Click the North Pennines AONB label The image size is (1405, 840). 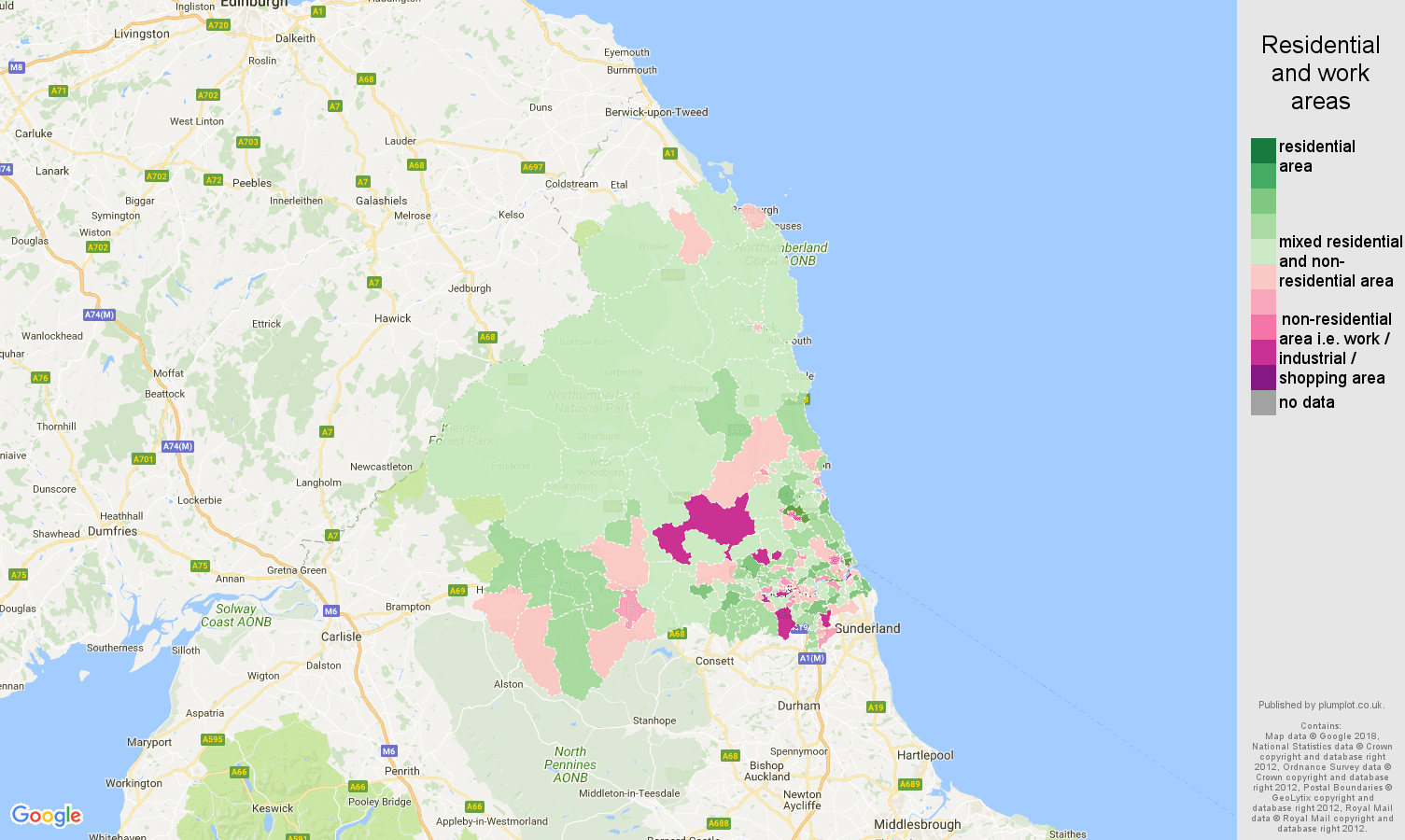(570, 764)
